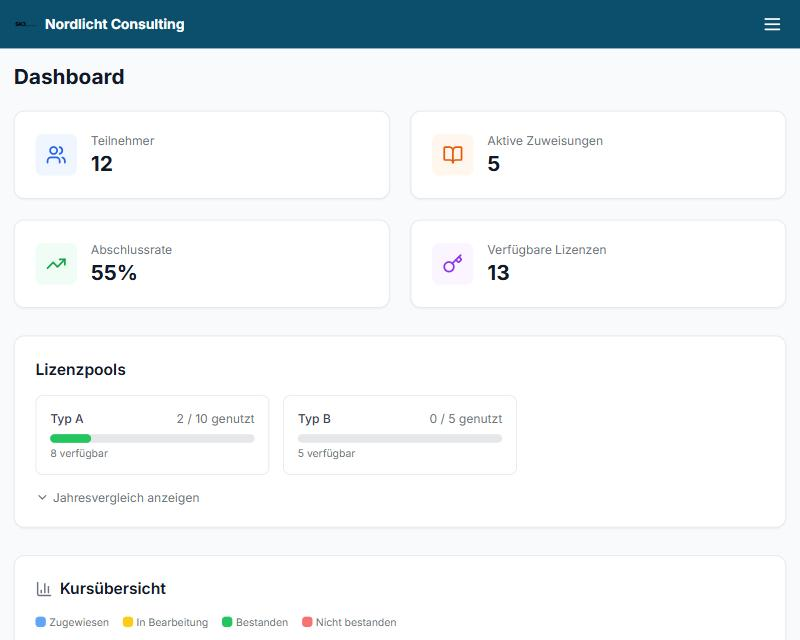Toggle the In Bearbeitung legend entry

pyautogui.click(x=165, y=622)
